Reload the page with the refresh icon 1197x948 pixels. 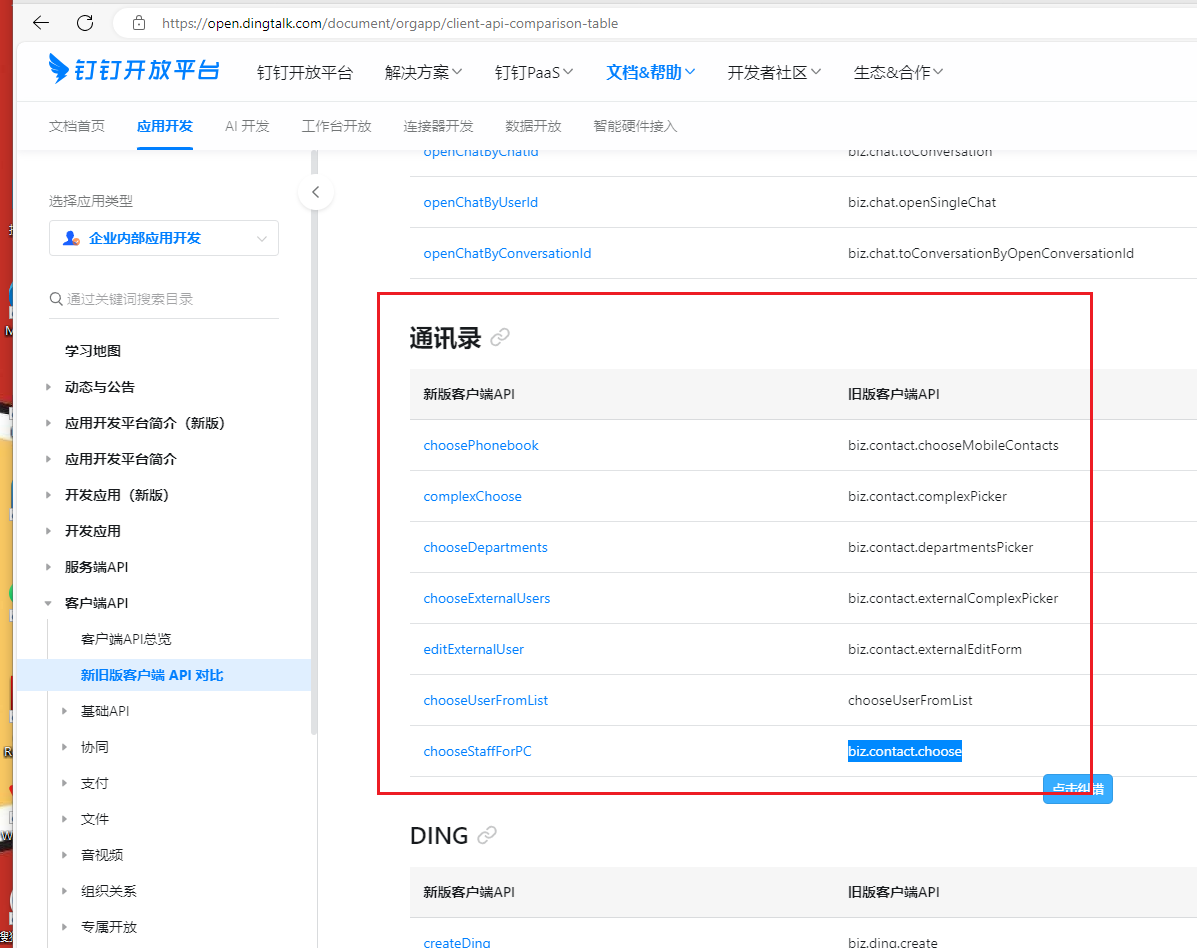pos(85,23)
